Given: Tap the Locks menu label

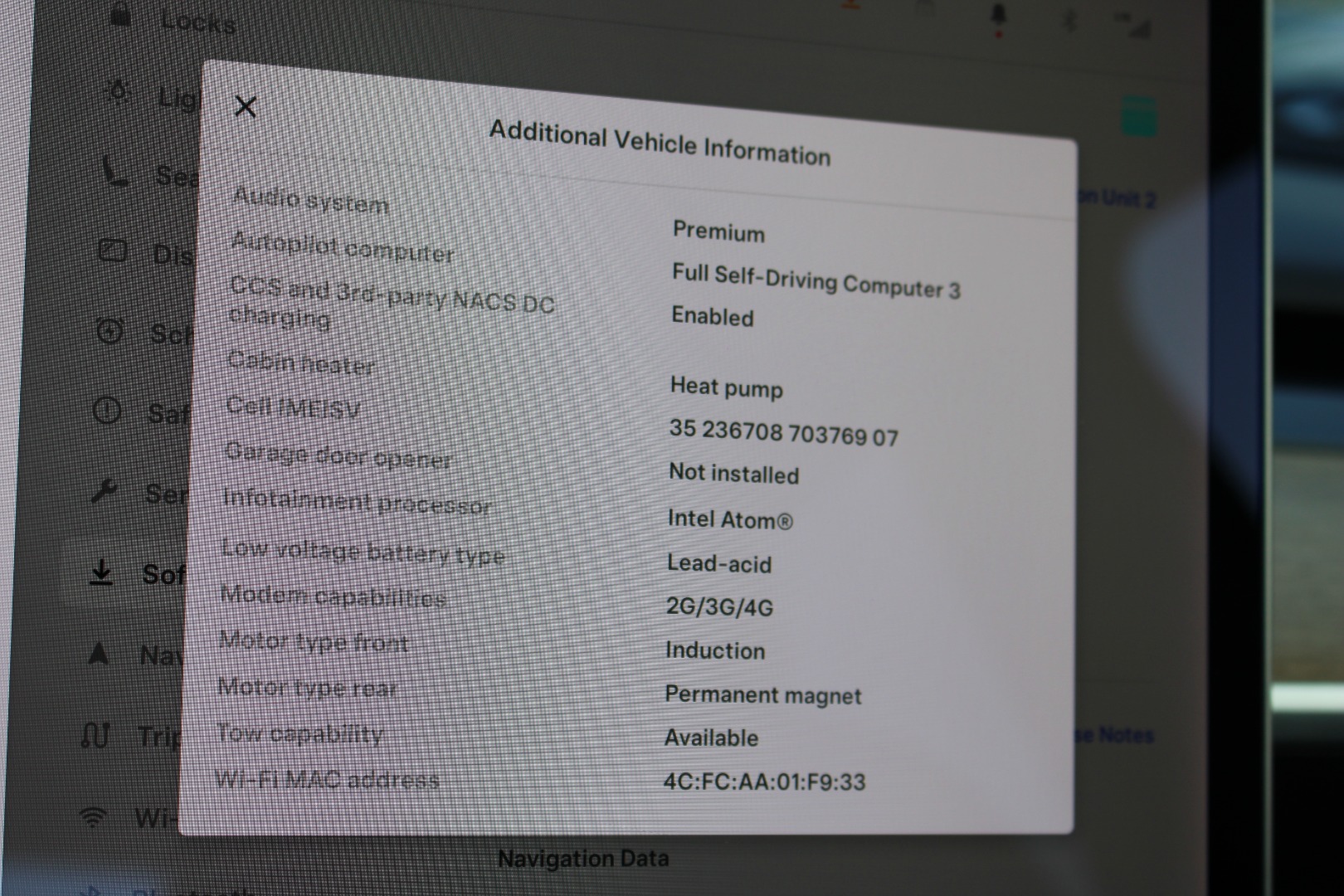Looking at the screenshot, I should tap(197, 22).
